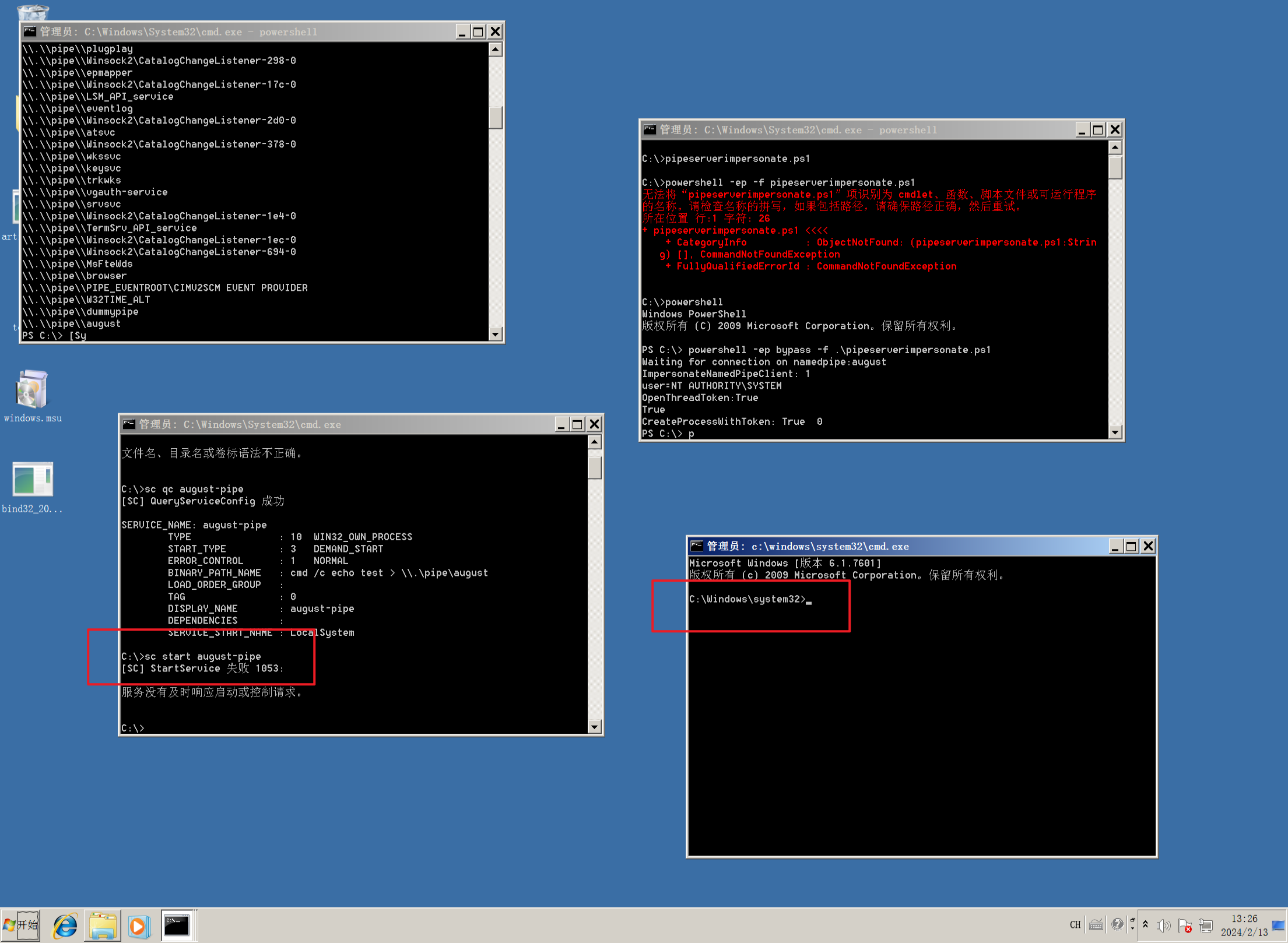This screenshot has width=1288, height=943.
Task: Click Show Desktop strip at taskbar end
Action: point(1278,926)
